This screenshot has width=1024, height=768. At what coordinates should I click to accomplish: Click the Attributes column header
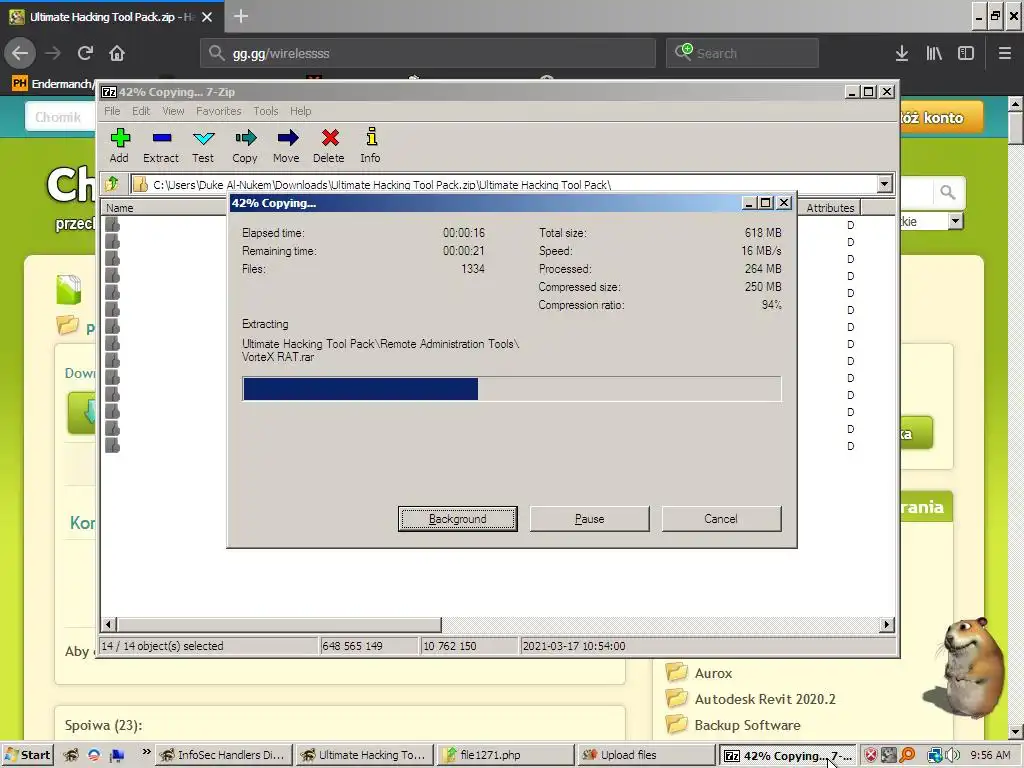coord(829,208)
